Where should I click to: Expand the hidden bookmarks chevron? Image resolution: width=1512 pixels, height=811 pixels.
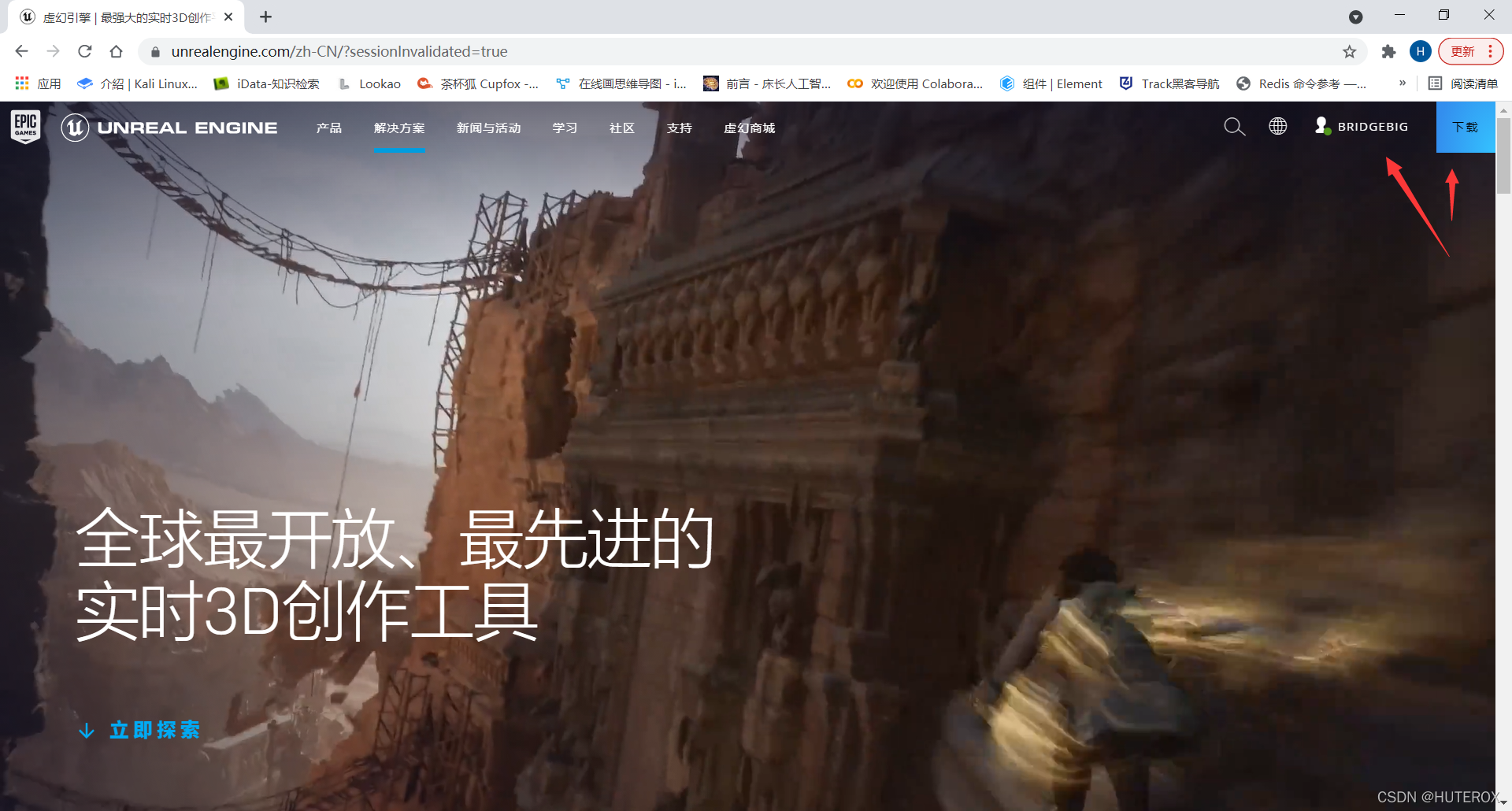coord(1403,83)
